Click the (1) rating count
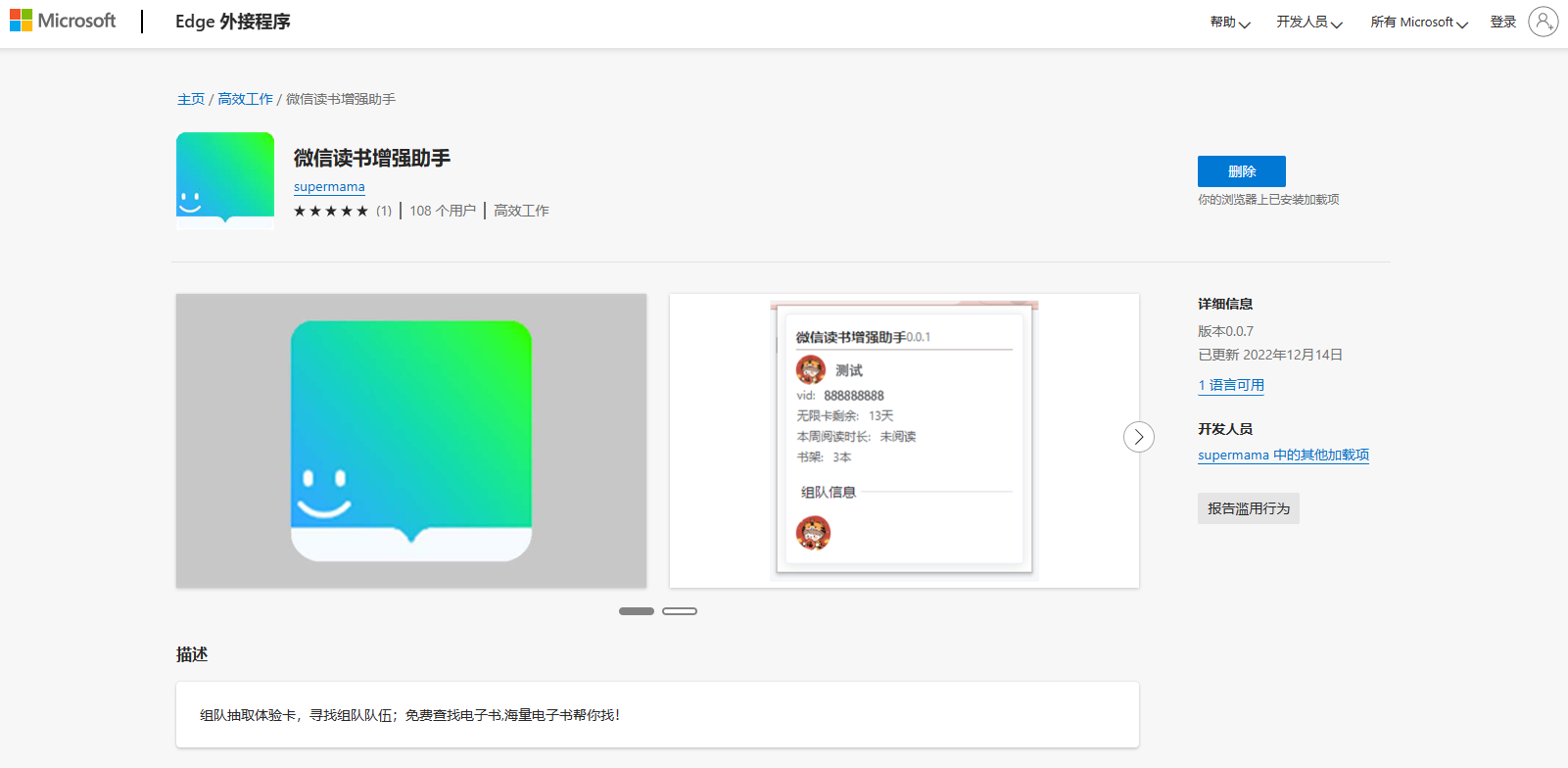Image resolution: width=1568 pixels, height=768 pixels. tap(384, 211)
